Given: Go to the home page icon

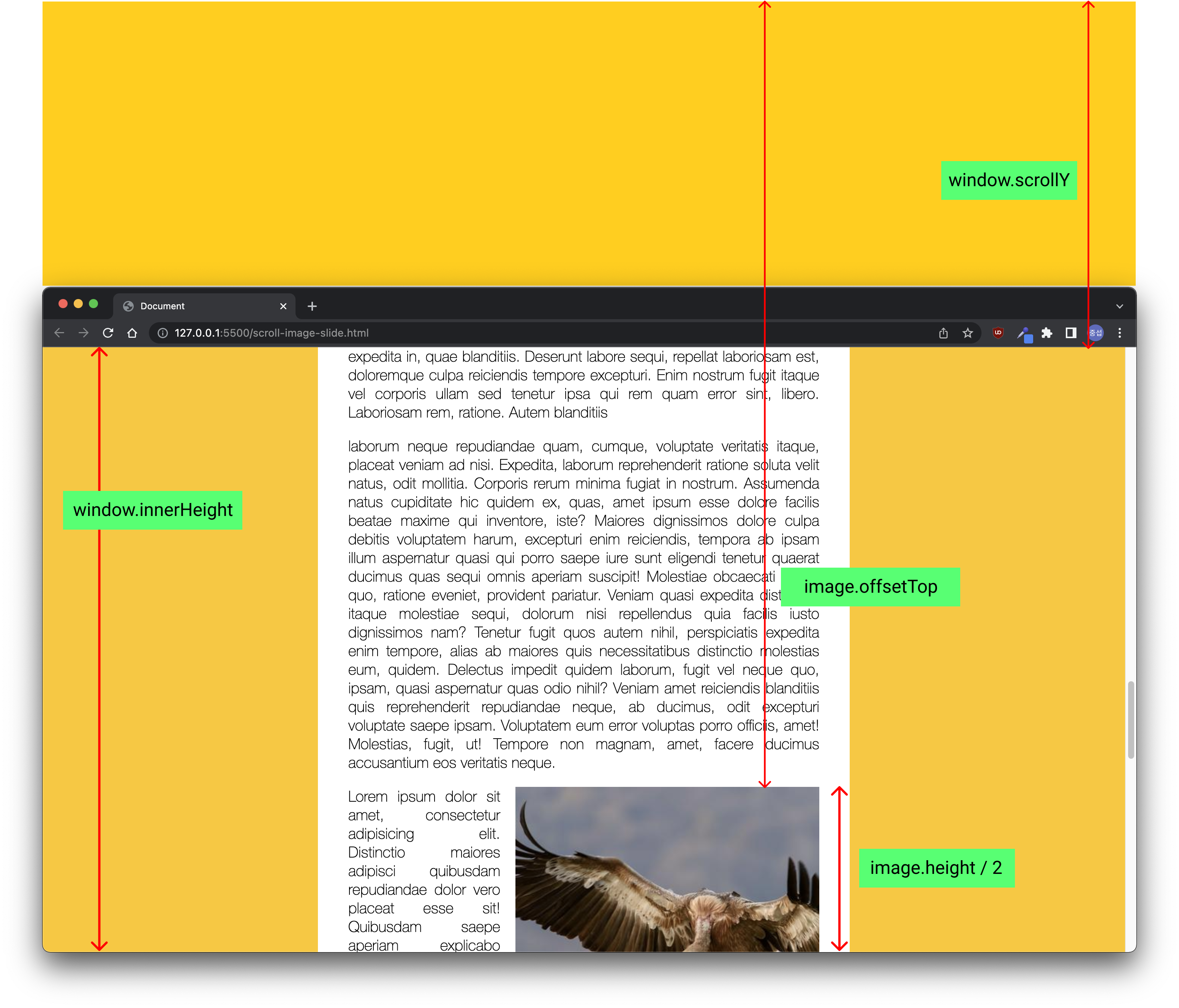Looking at the screenshot, I should pyautogui.click(x=132, y=333).
